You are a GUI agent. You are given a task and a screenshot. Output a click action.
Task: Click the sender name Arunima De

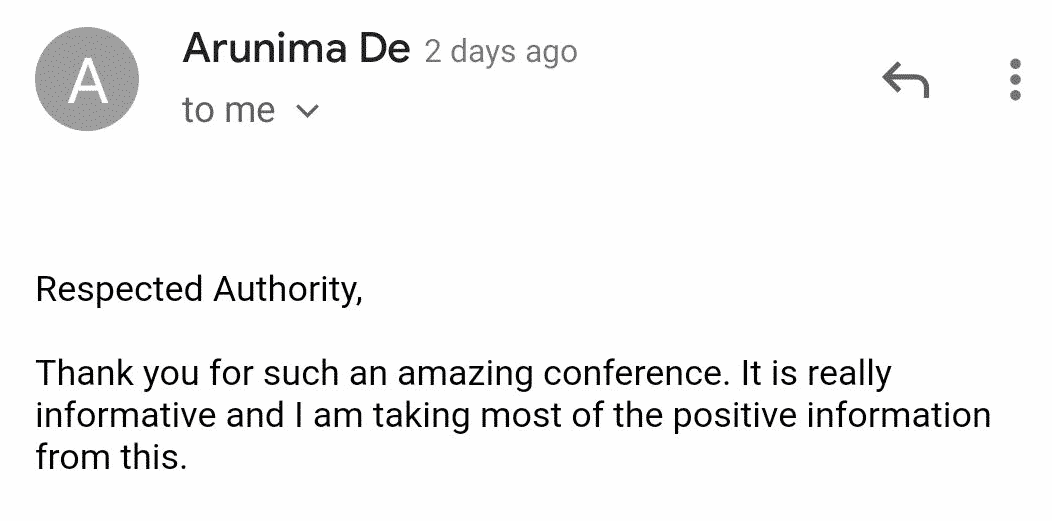point(296,49)
